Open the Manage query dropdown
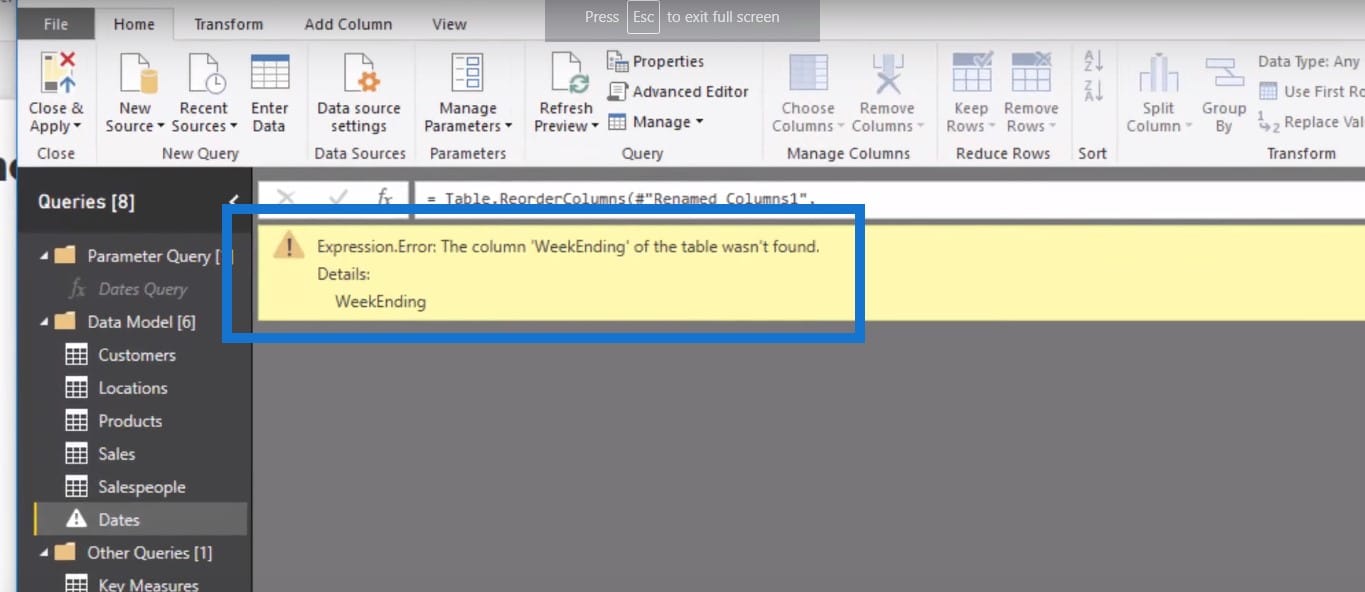The image size is (1365, 592). (656, 122)
